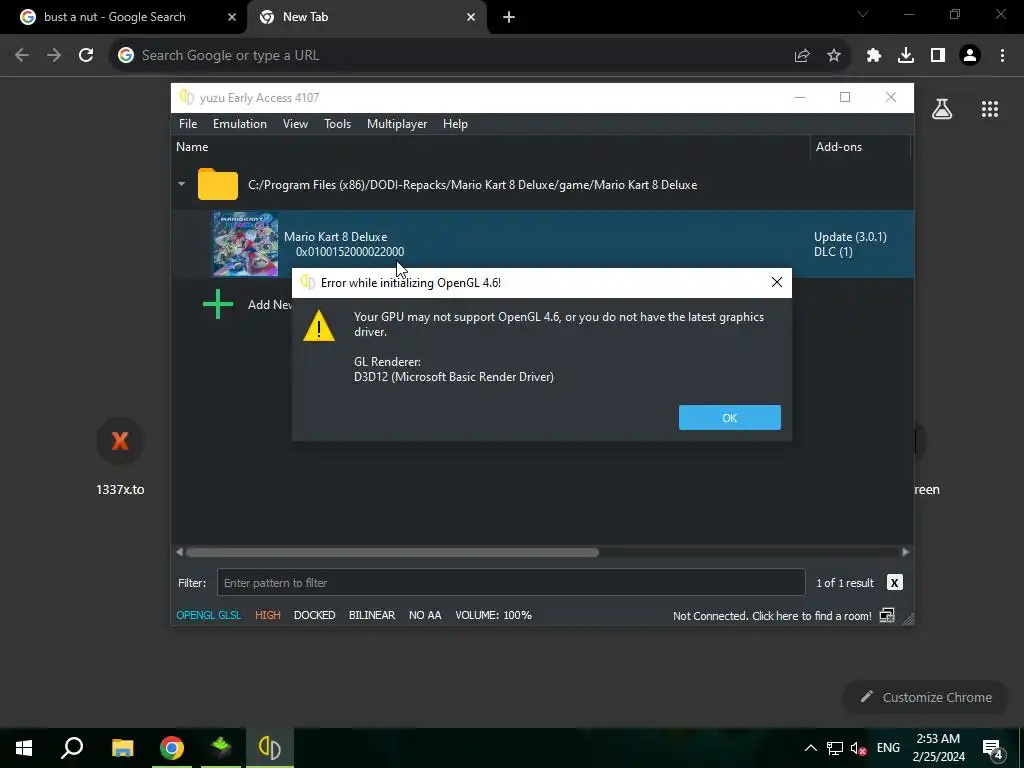Toggle the DOCKED mode status button
This screenshot has width=1024, height=768.
315,615
